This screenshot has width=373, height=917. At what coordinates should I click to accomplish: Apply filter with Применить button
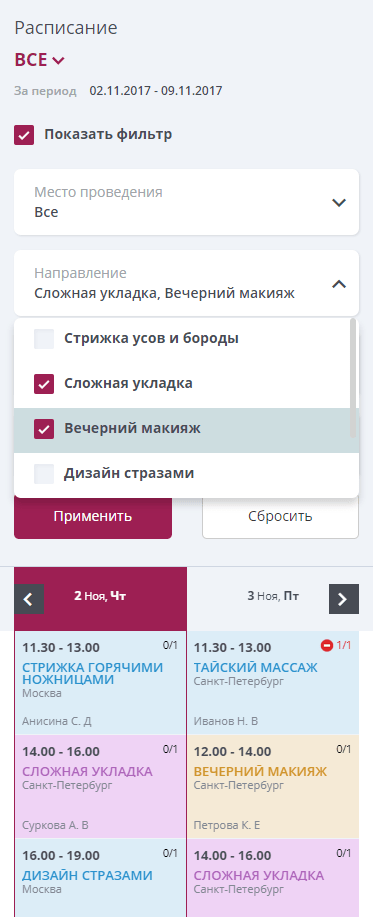coord(93,517)
